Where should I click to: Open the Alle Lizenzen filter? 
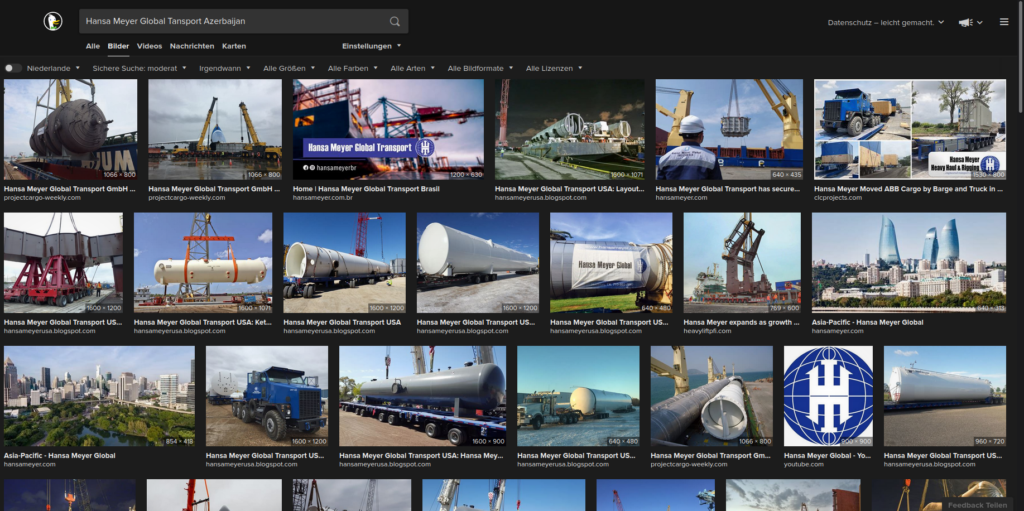554,68
